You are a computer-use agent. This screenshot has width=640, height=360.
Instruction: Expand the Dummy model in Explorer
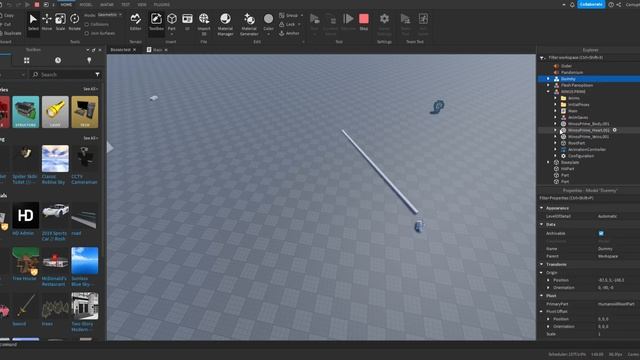point(548,79)
